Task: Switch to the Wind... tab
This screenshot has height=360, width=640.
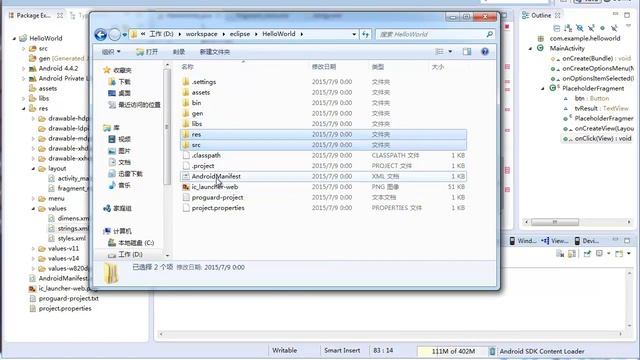Action: pyautogui.click(x=523, y=241)
